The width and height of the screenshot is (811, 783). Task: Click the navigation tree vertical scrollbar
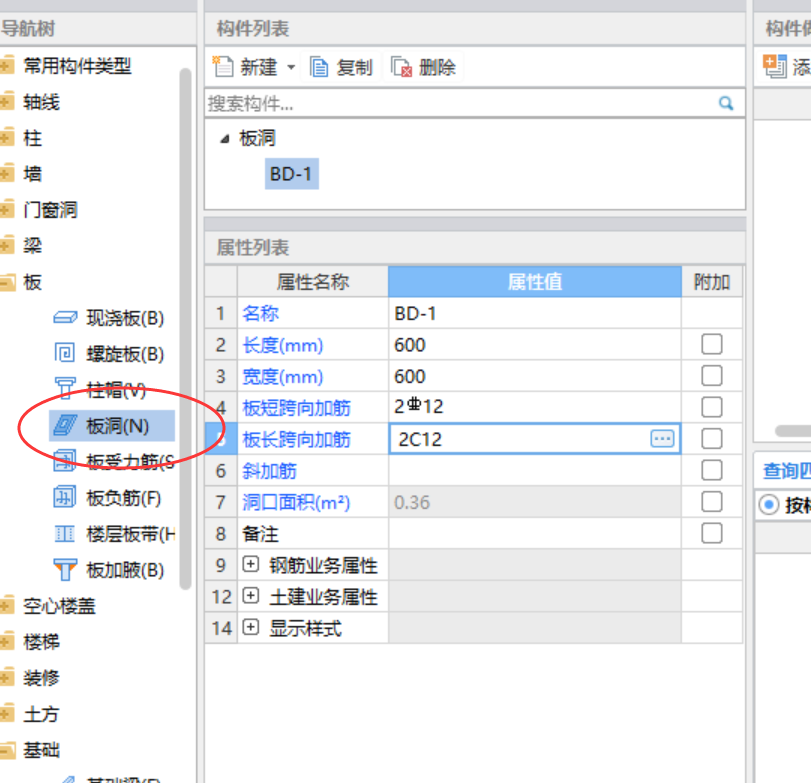pos(185,328)
